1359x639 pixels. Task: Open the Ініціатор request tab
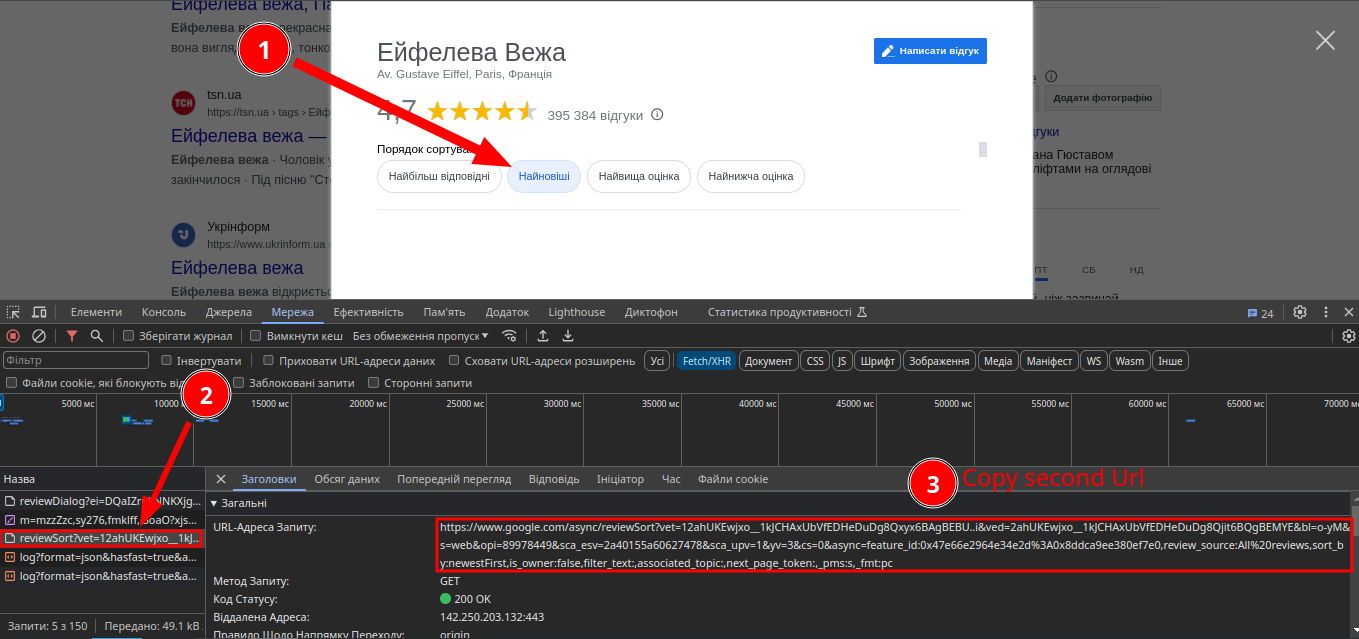click(620, 479)
